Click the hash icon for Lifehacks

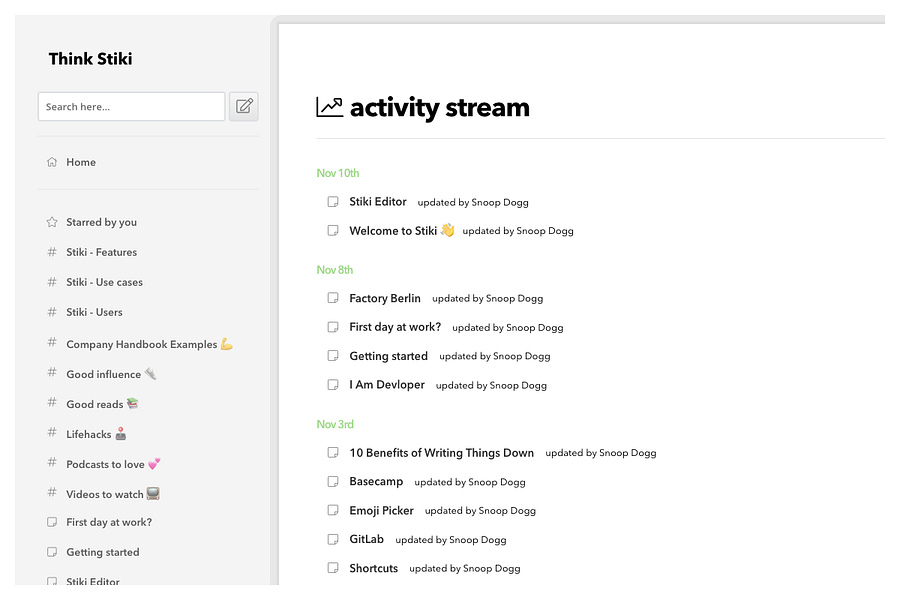coord(52,432)
